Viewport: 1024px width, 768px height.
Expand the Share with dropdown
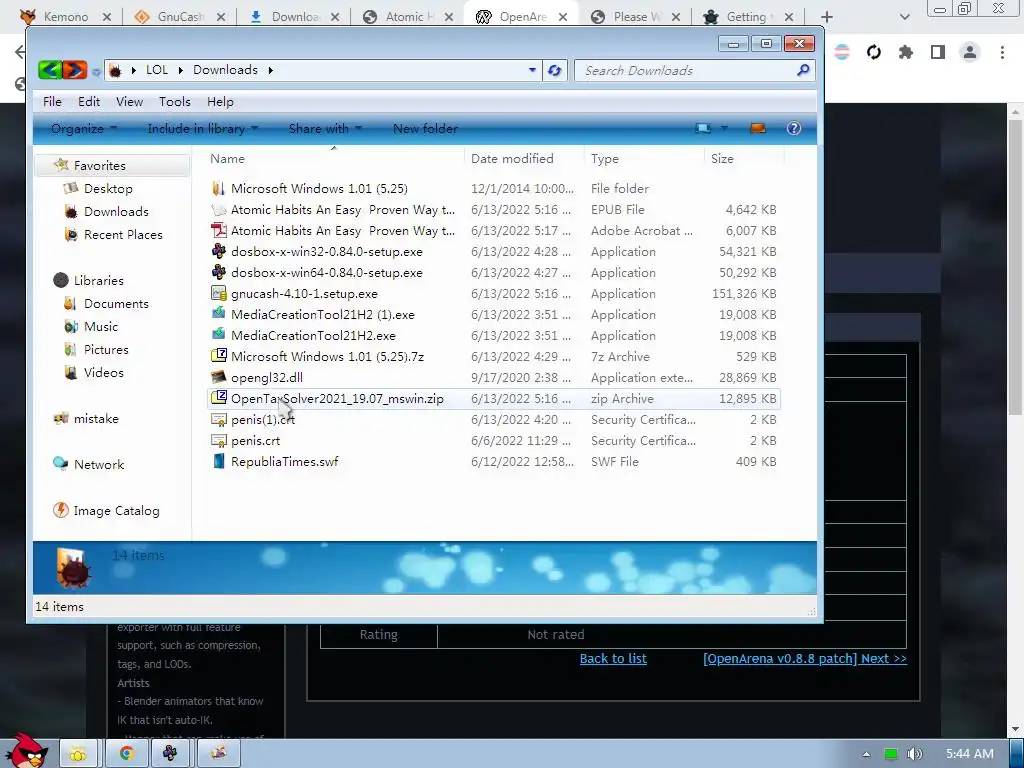(325, 129)
